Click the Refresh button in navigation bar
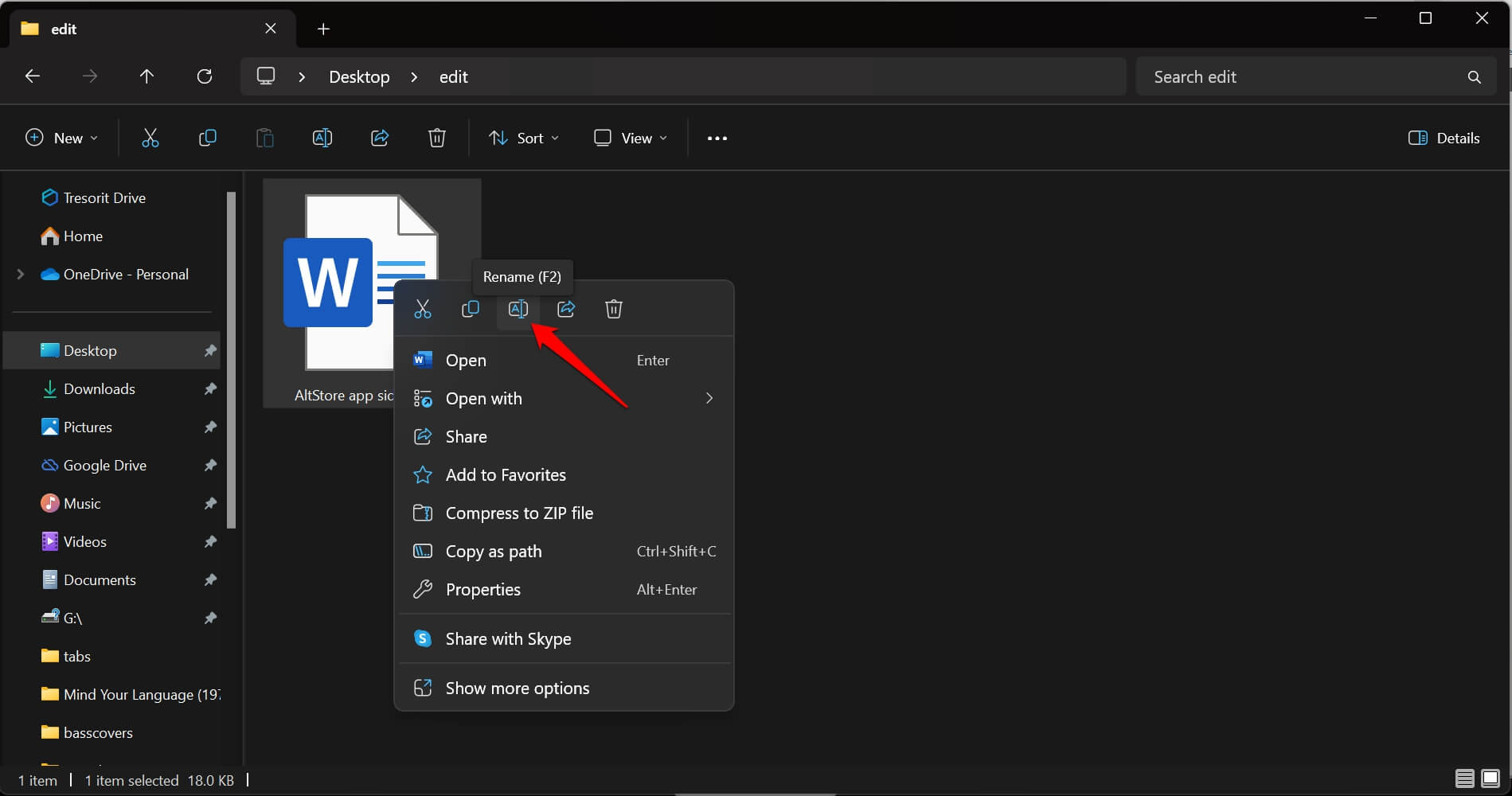Image resolution: width=1512 pixels, height=796 pixels. 205,76
